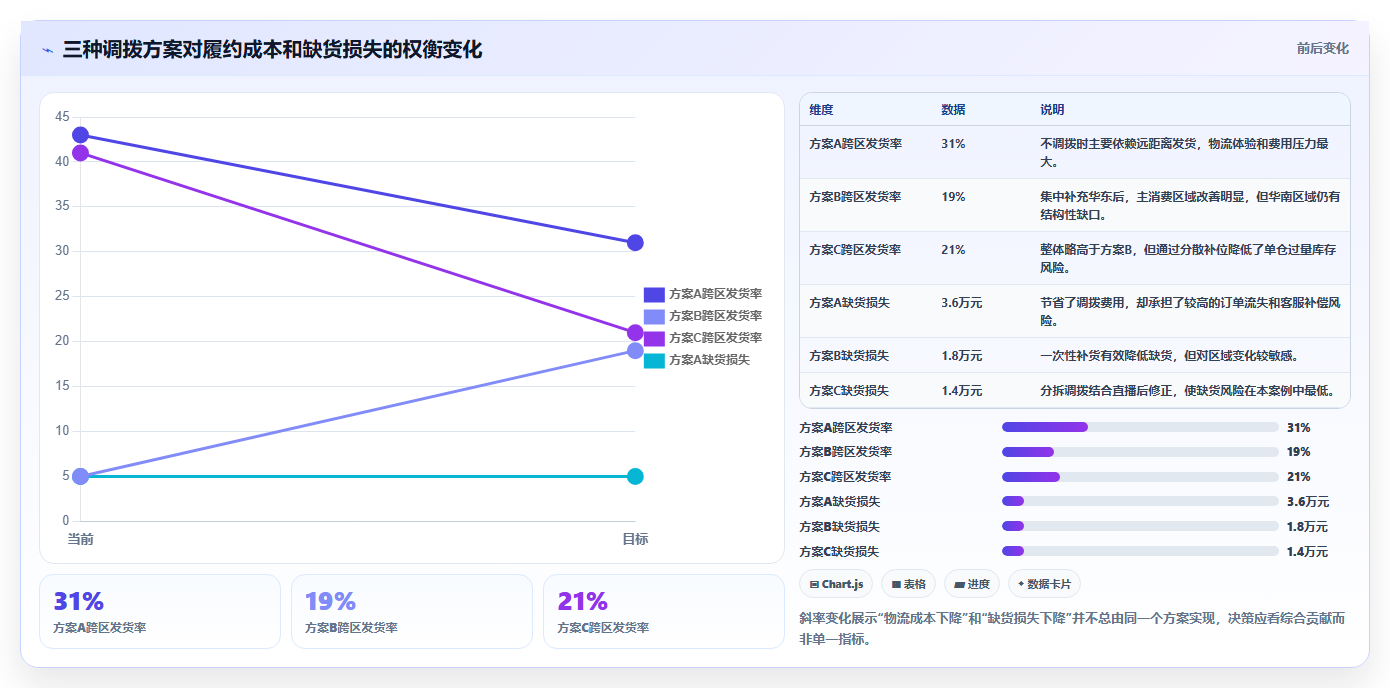Screen dimensions: 1390x688
Task: Click description starting 分拆调拨结合直播后修正
Action: pos(1187,391)
